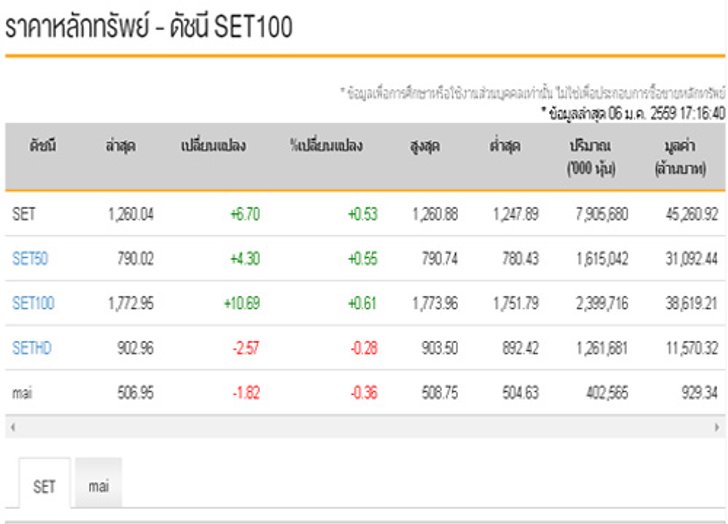Open the SETHD index link

pos(32,348)
